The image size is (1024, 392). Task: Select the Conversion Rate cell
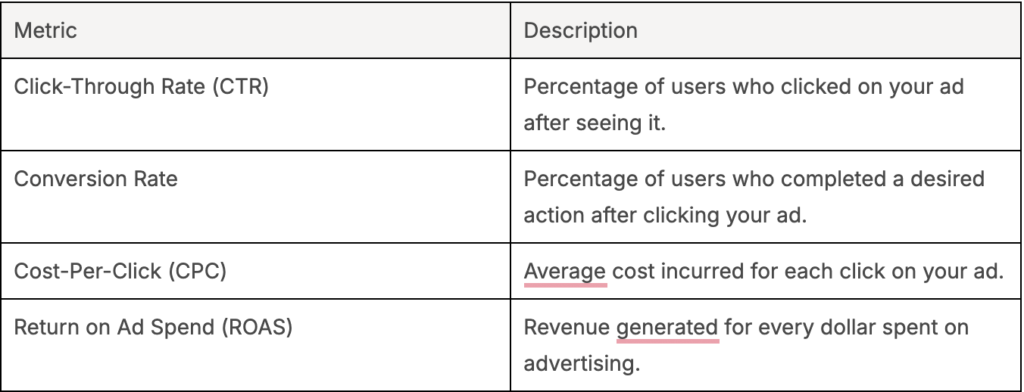[255, 197]
